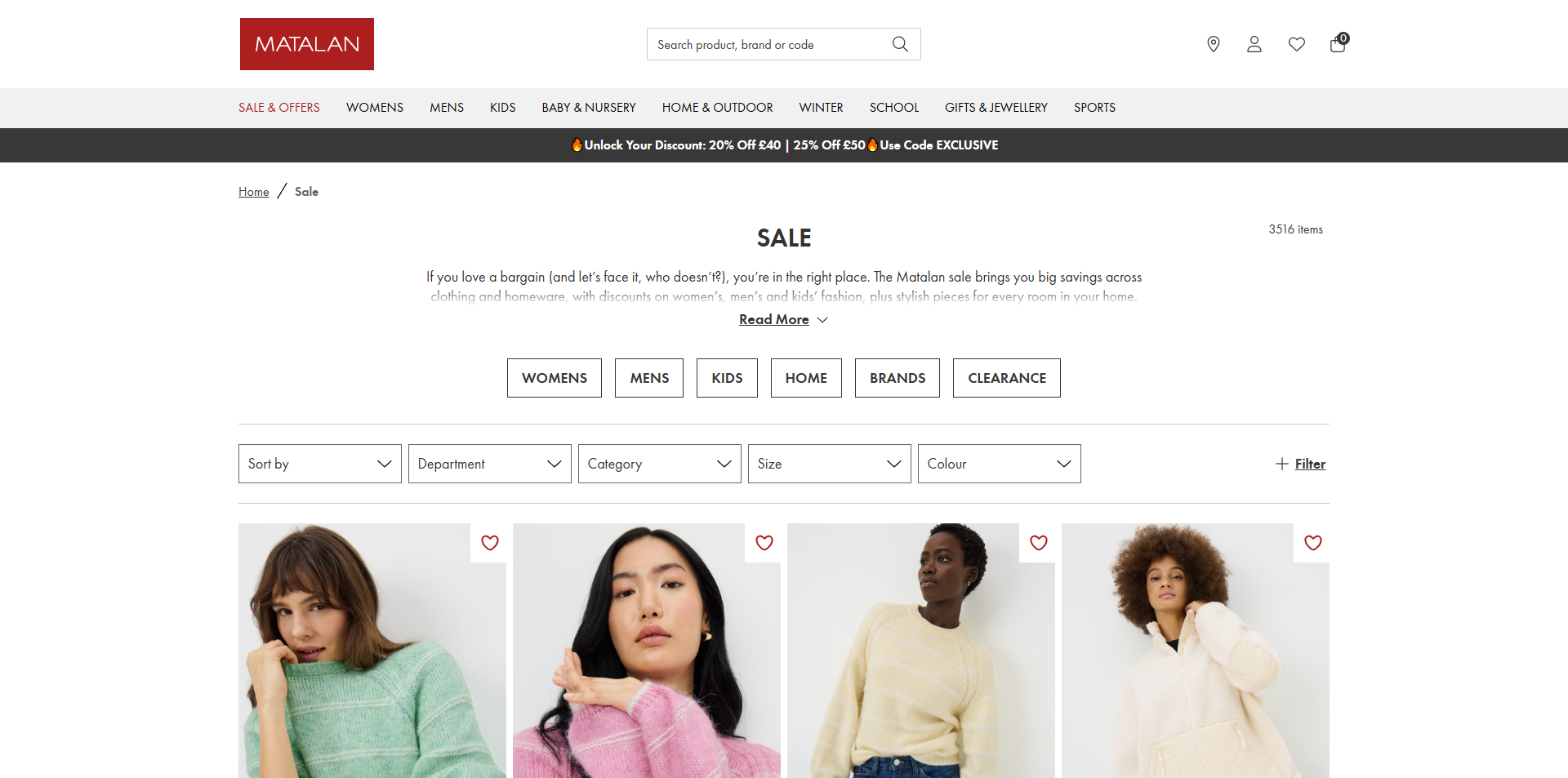Open the Sort by dropdown
This screenshot has width=1568, height=778.
(x=320, y=464)
